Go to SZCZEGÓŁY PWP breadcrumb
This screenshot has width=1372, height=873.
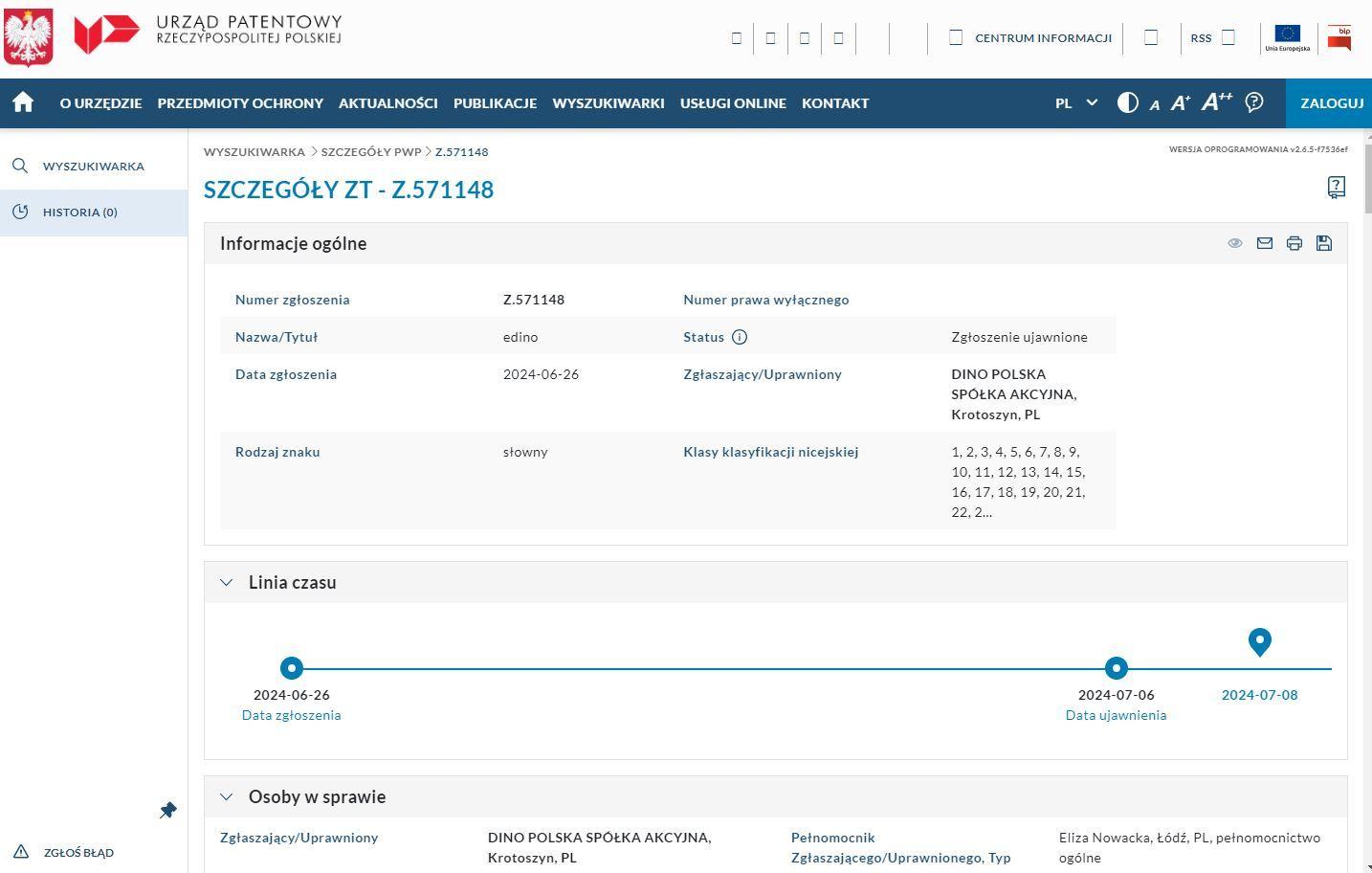click(x=371, y=151)
